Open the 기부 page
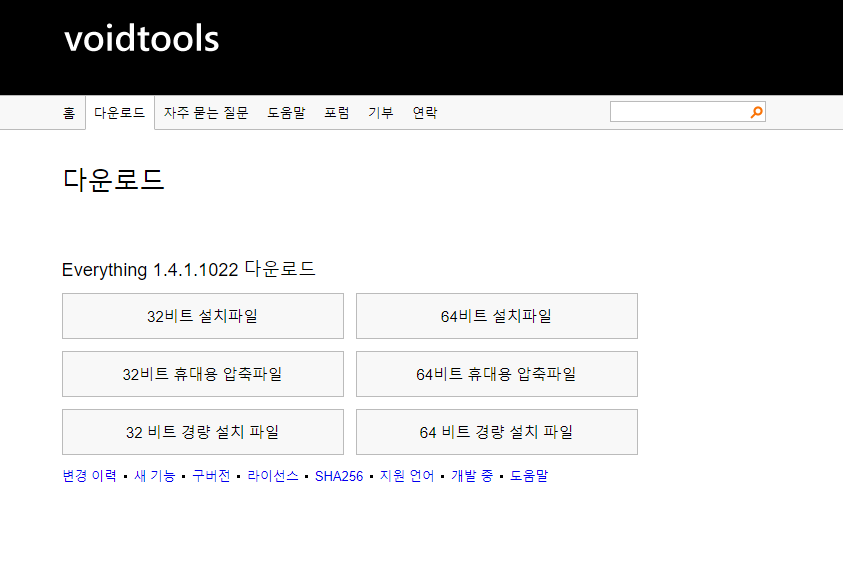The height and width of the screenshot is (561, 843). [381, 112]
